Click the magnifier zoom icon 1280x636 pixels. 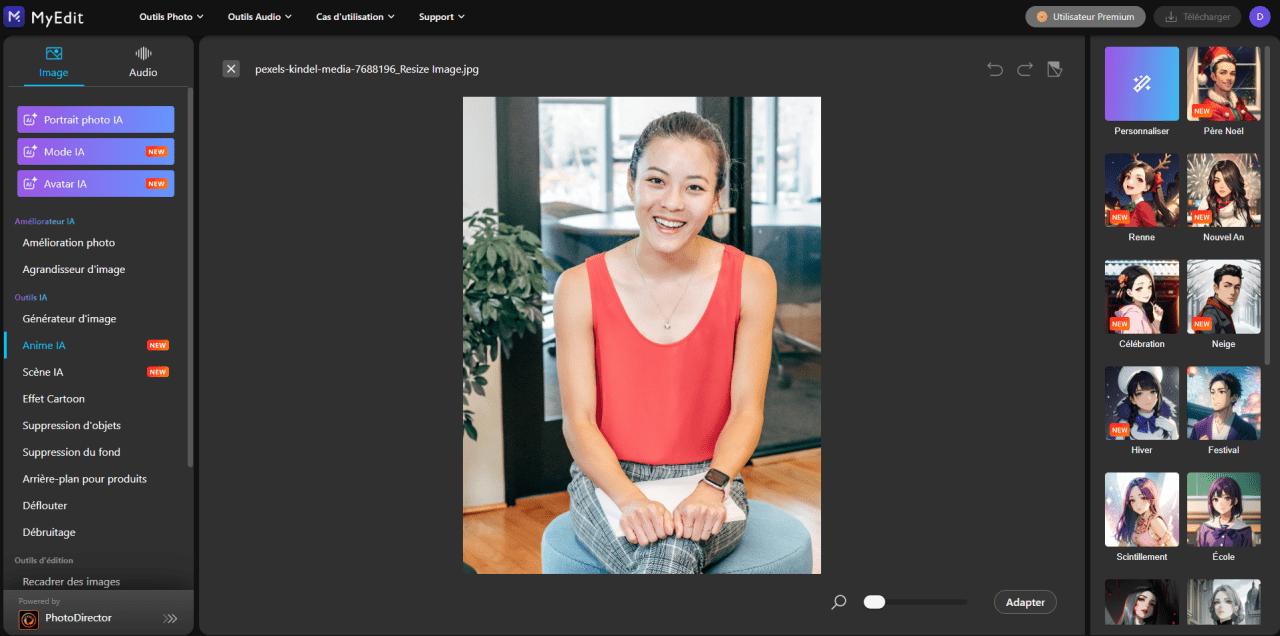(839, 602)
